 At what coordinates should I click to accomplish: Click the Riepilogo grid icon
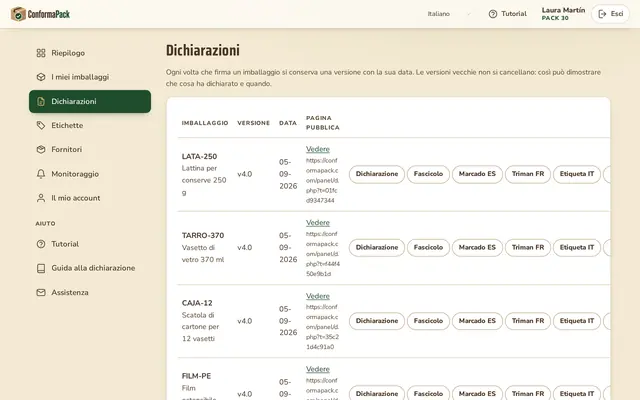tap(41, 53)
